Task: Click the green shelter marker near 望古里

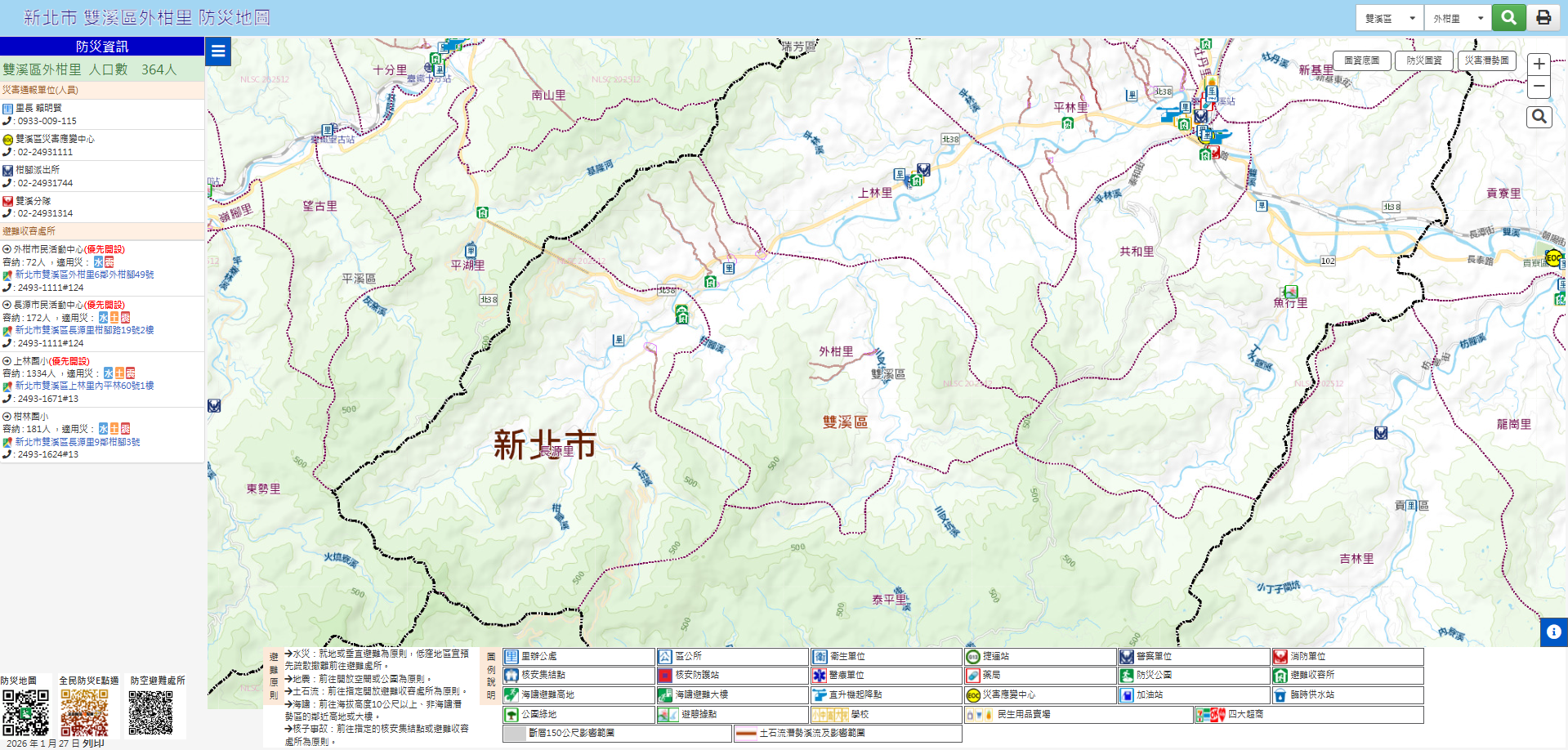Action: pyautogui.click(x=482, y=212)
